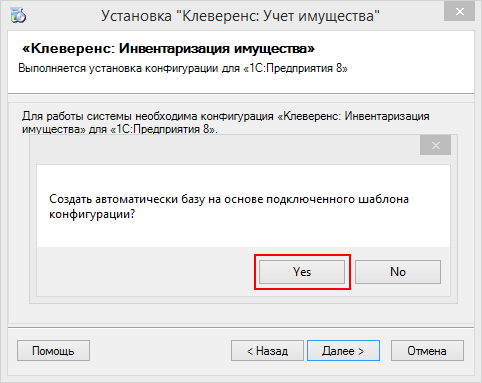Confirm automatic database creation with Yes
482x383 pixels.
coord(302,272)
